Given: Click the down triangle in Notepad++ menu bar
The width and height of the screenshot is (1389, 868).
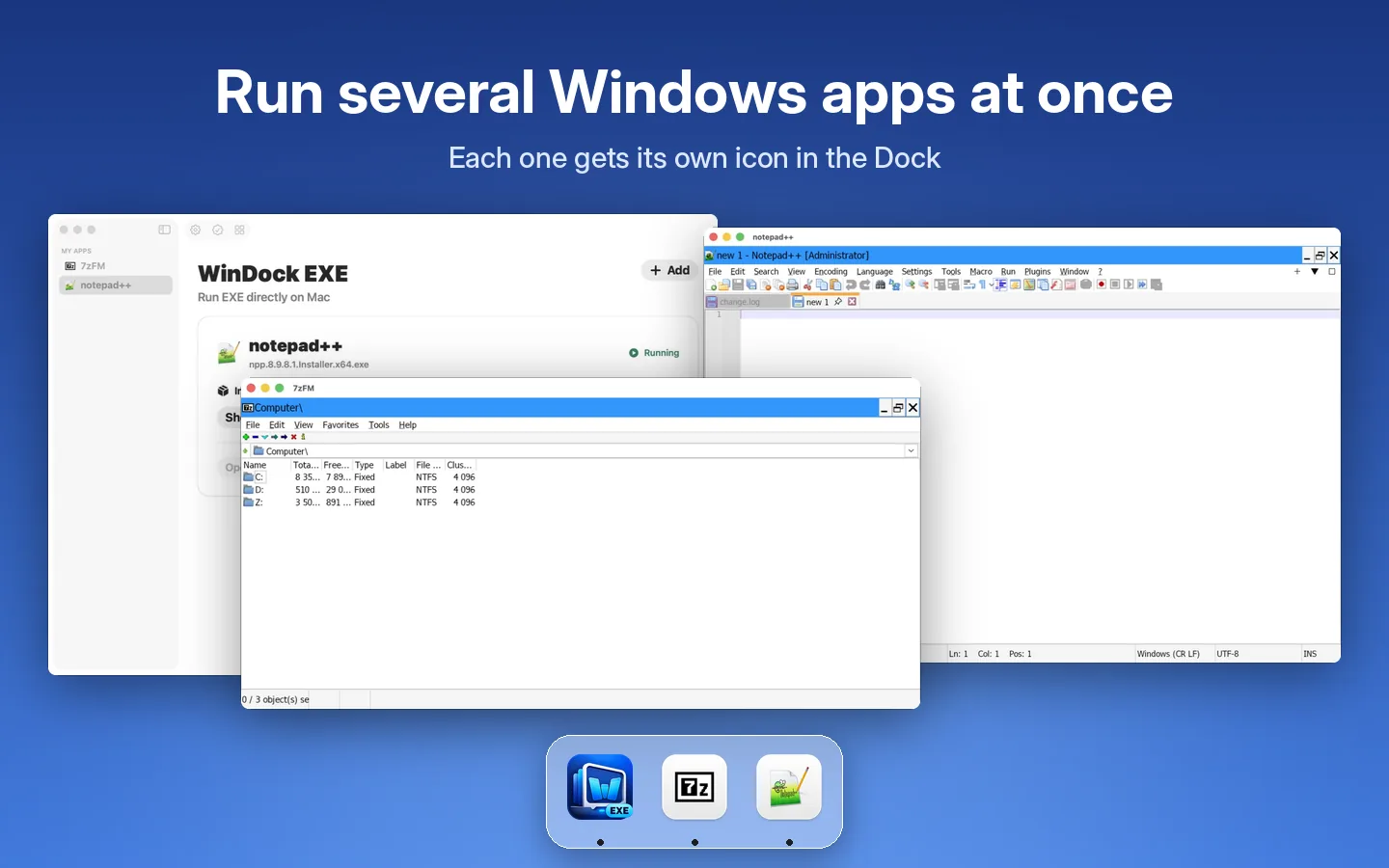Looking at the screenshot, I should (1315, 272).
